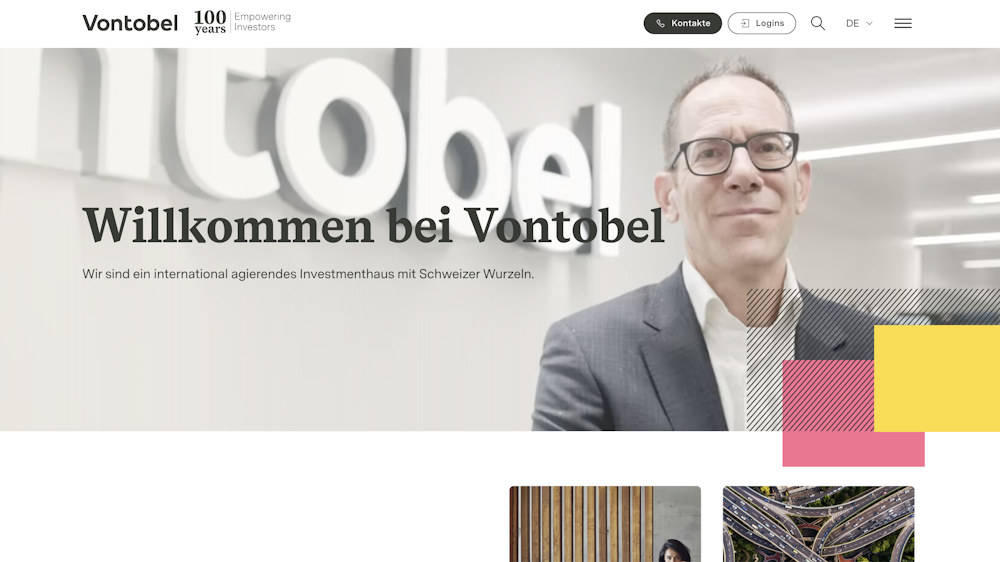Click the login arrow icon
Viewport: 1000px width, 562px height.
click(x=744, y=24)
